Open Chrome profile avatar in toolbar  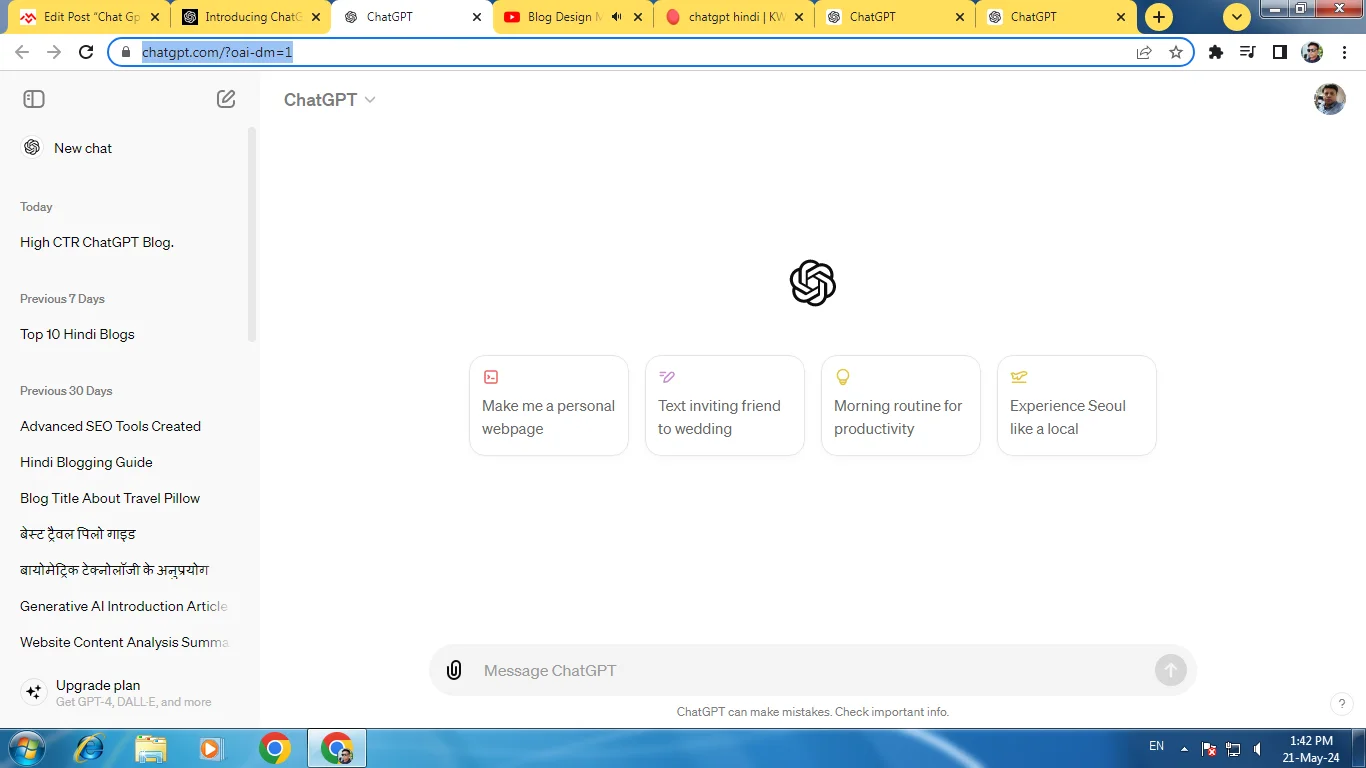(1312, 52)
